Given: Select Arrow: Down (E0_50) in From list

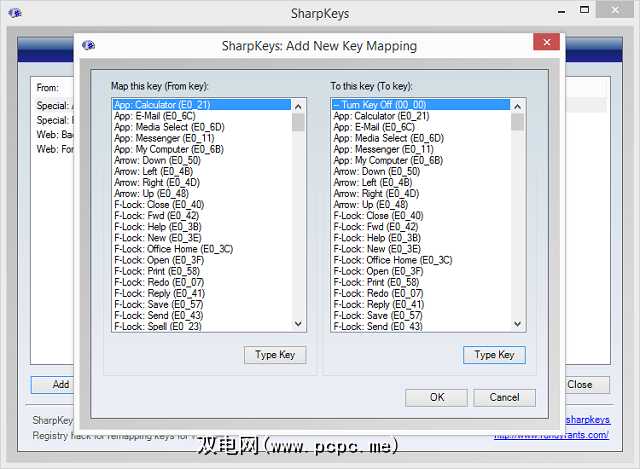Looking at the screenshot, I should pyautogui.click(x=202, y=160).
